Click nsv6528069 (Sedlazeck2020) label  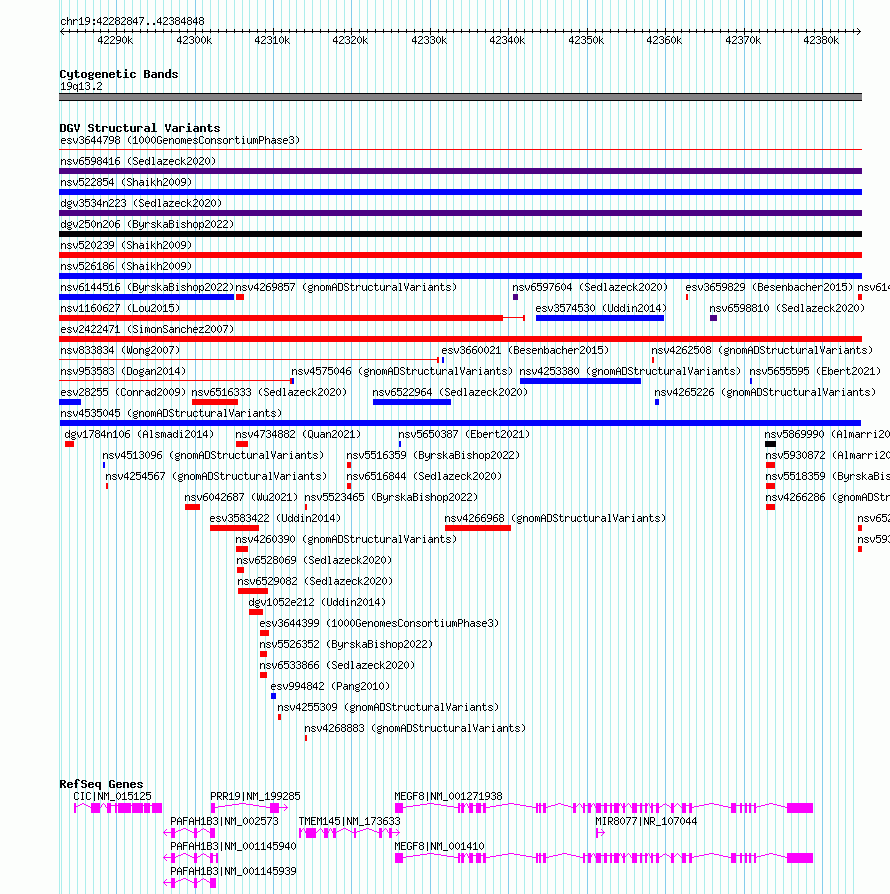point(314,560)
